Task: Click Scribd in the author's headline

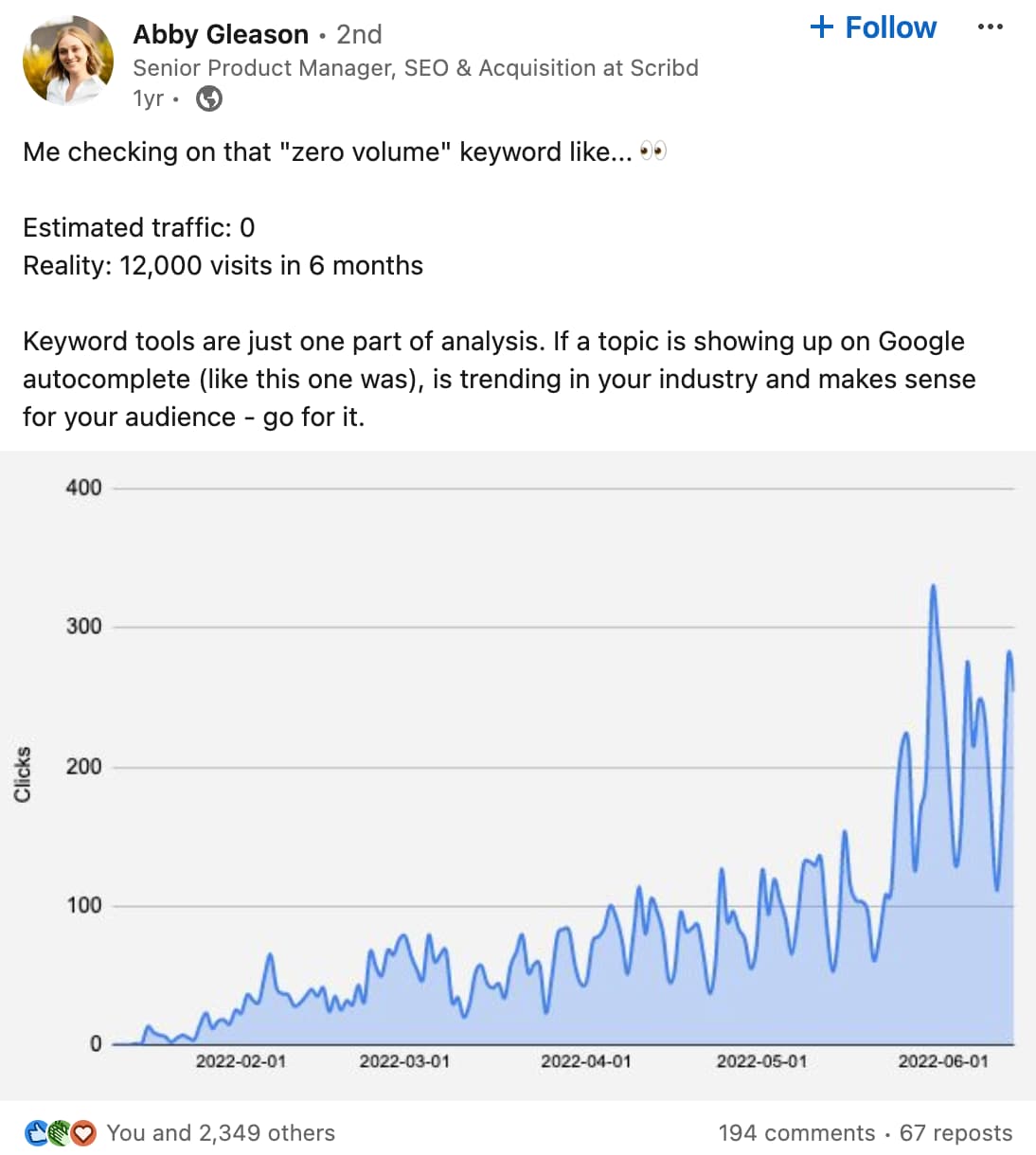Action: coord(663,67)
